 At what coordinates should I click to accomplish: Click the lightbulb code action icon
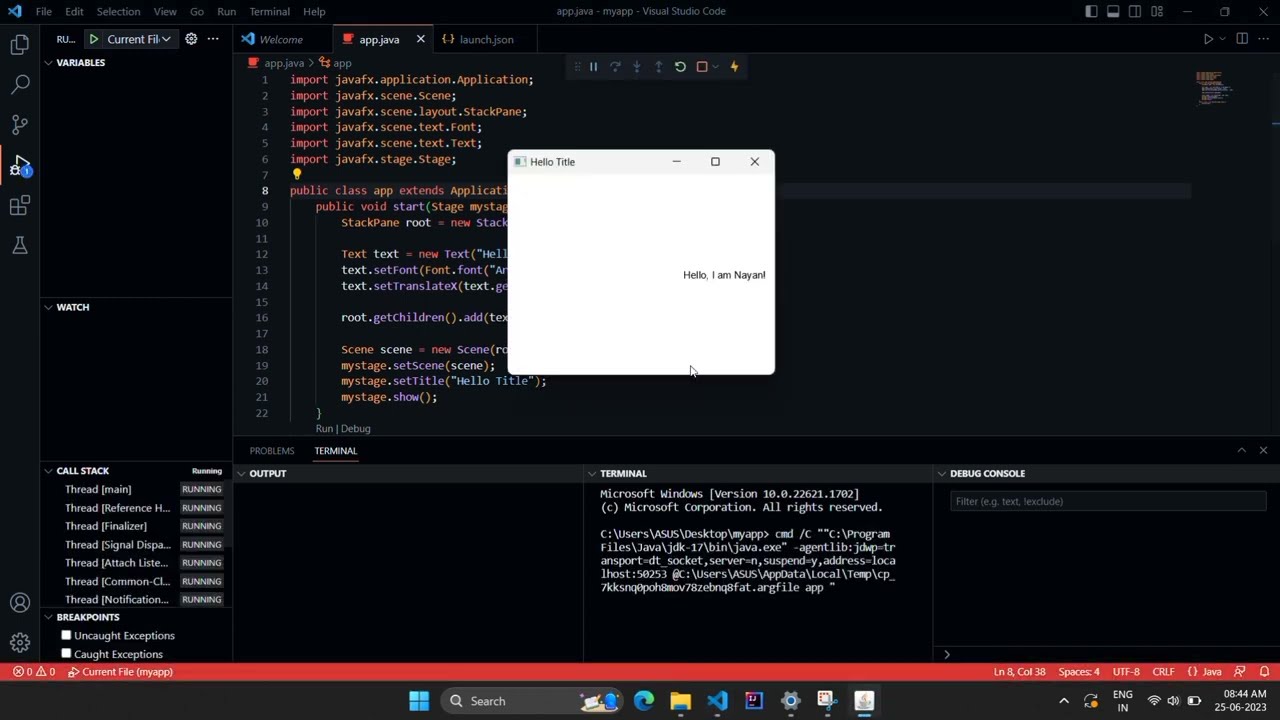click(x=297, y=174)
